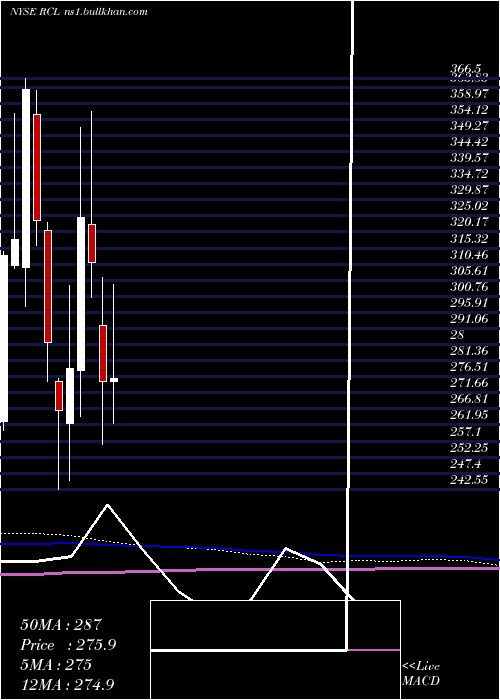Click the 358.97 price level label
The height and width of the screenshot is (700, 500).
[x=469, y=94]
